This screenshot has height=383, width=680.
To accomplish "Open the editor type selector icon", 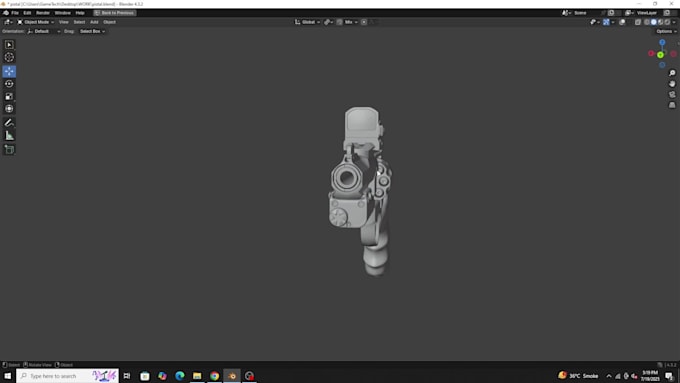I will tap(9, 22).
